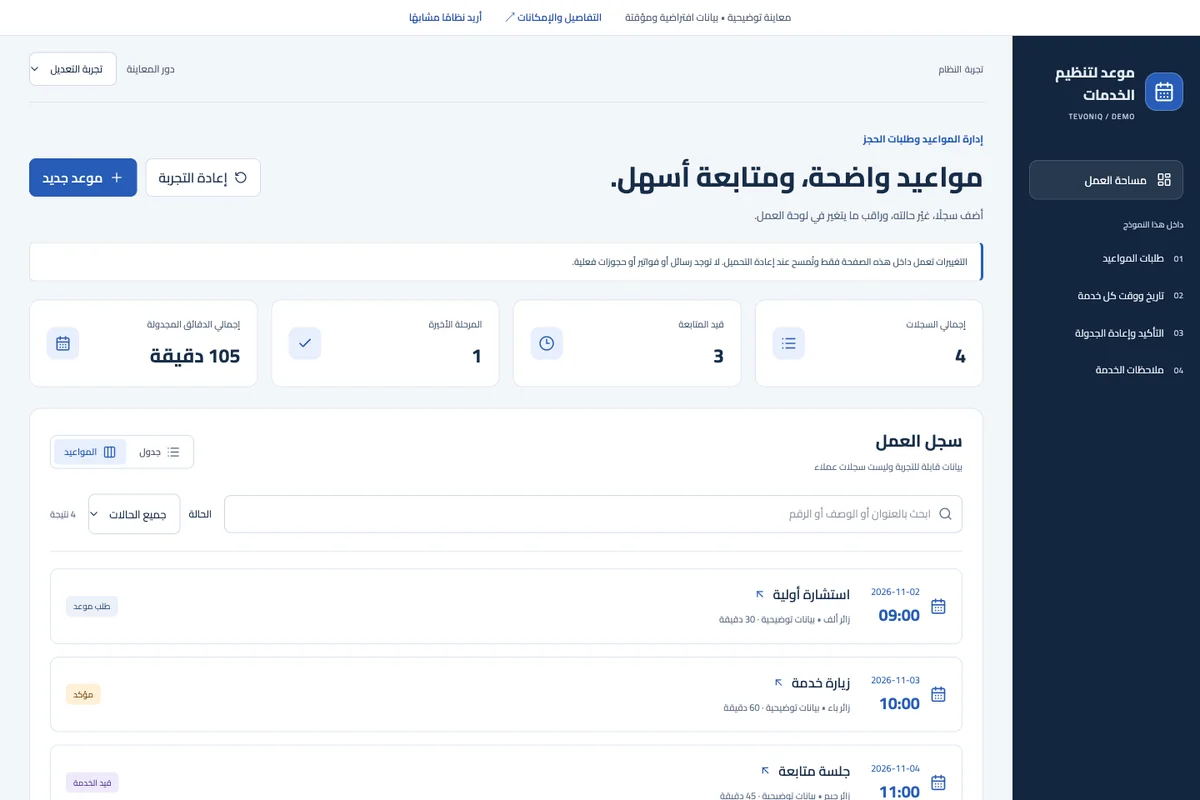The height and width of the screenshot is (800, 1200).
Task: Click the موعد جديد button
Action: (x=83, y=177)
